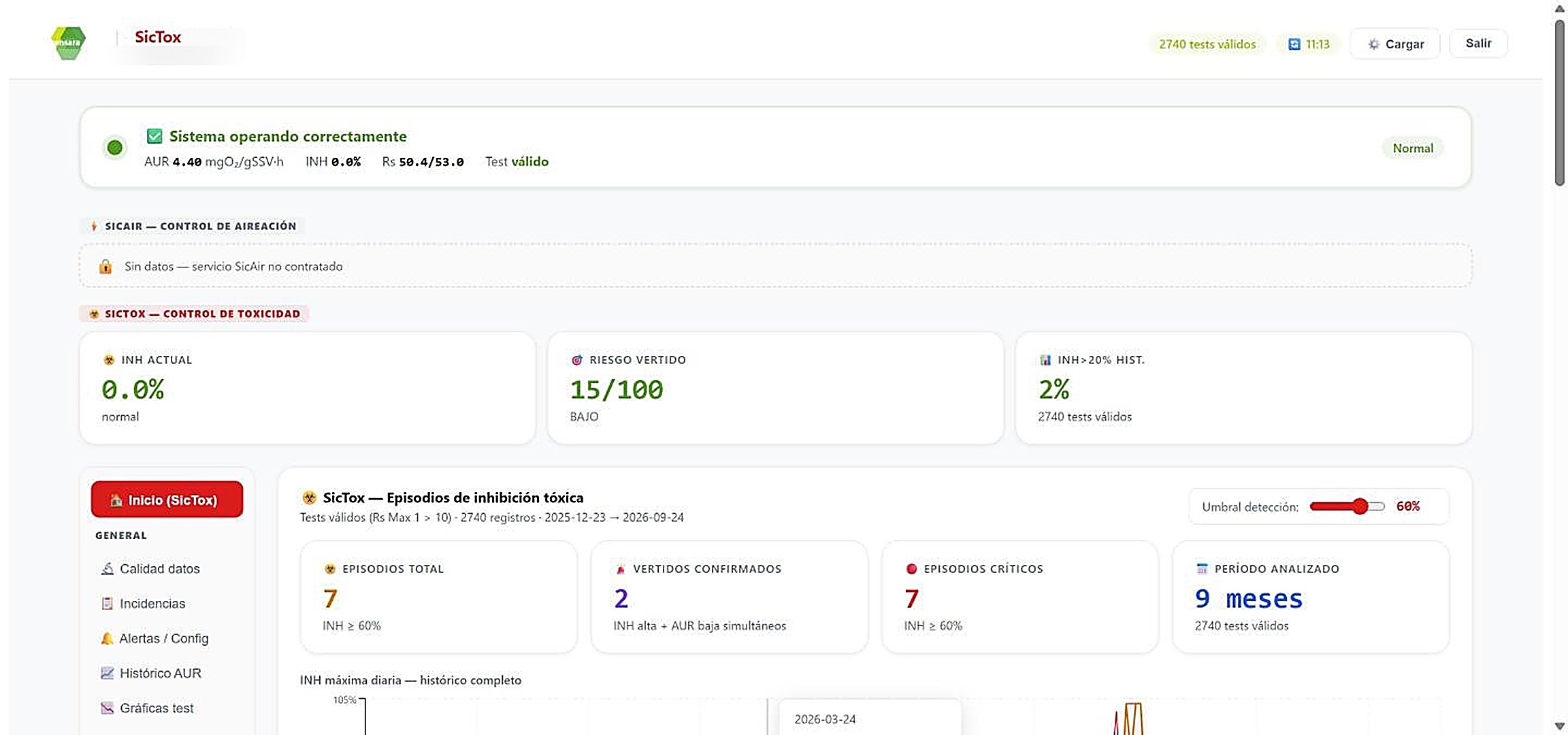Click the gear icon on Cargar button
The height and width of the screenshot is (735, 1568).
coord(1374,44)
